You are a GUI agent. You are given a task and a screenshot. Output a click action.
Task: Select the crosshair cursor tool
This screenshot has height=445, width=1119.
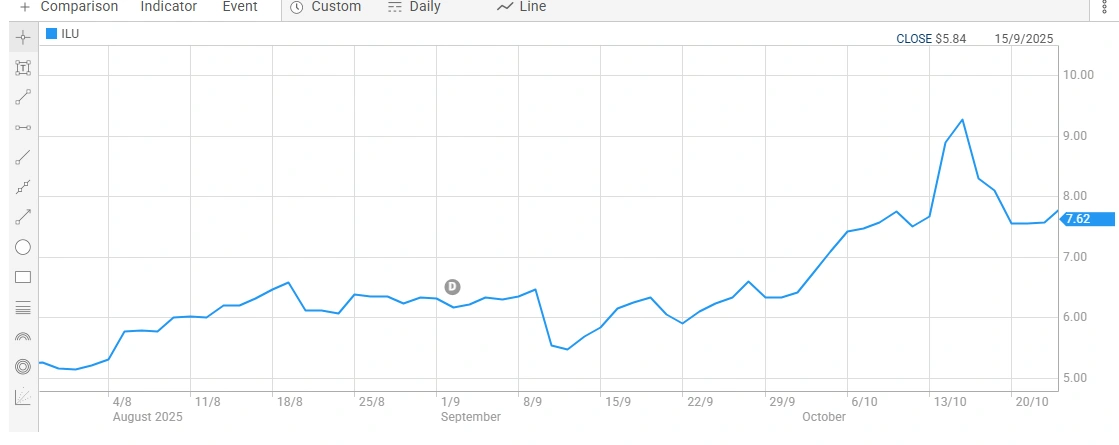coord(23,38)
